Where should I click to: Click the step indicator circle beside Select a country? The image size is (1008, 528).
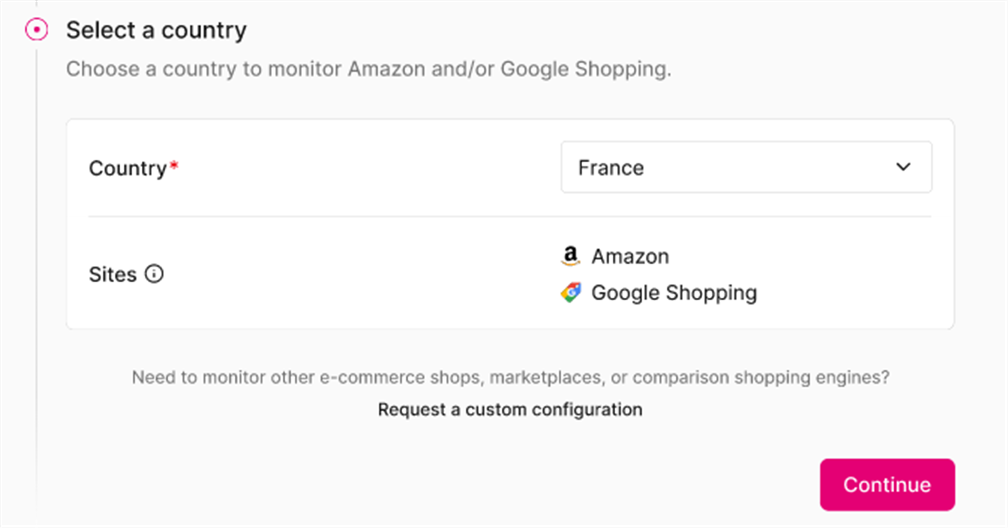tap(36, 30)
